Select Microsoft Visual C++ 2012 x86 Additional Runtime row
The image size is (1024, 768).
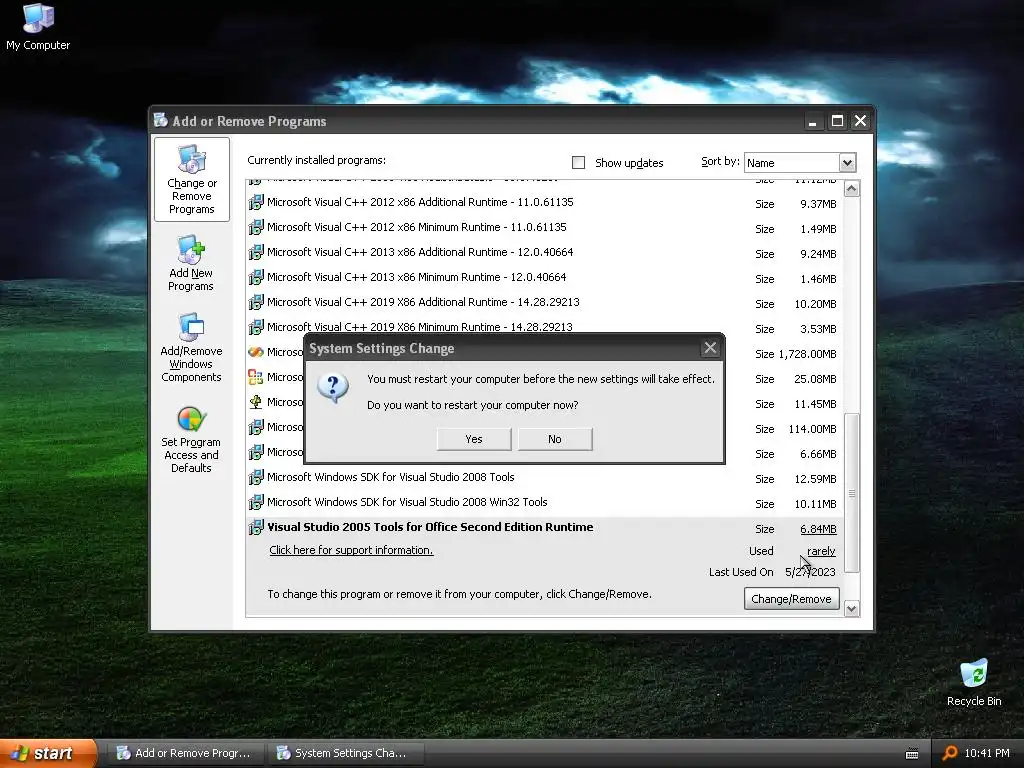tap(544, 202)
